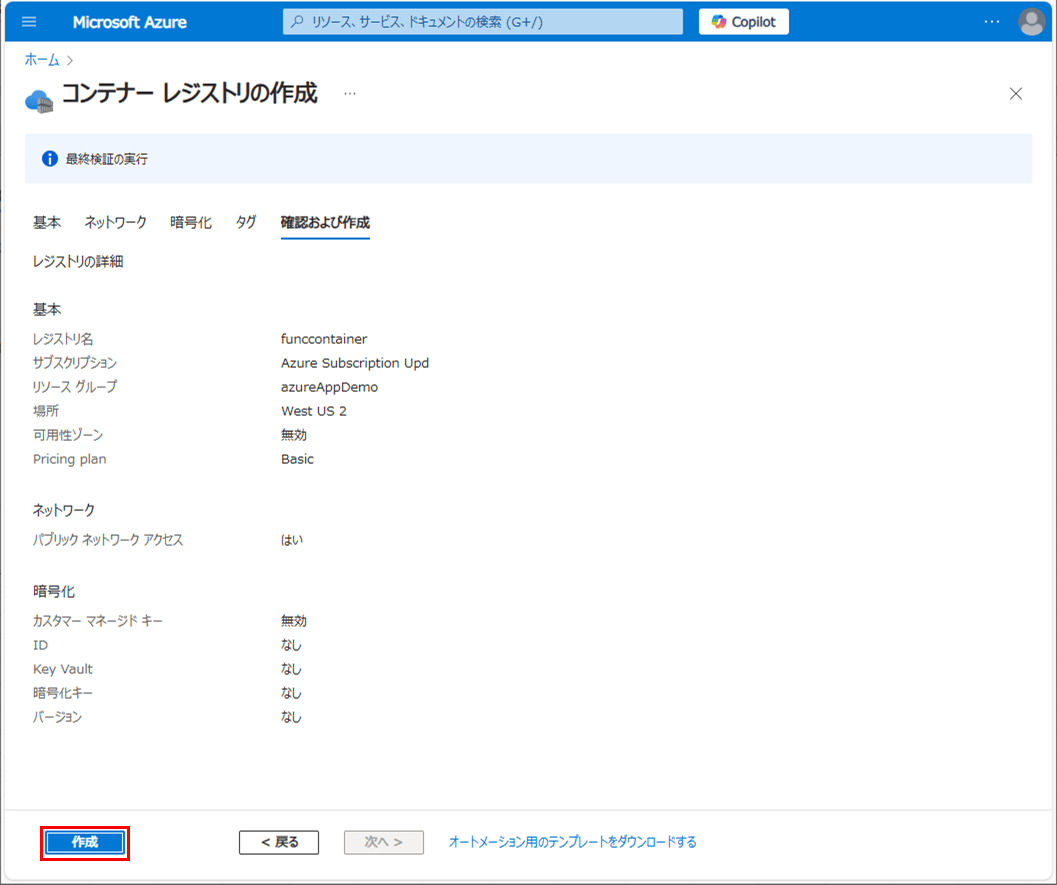Click the container registry icon beside the title

pos(38,99)
